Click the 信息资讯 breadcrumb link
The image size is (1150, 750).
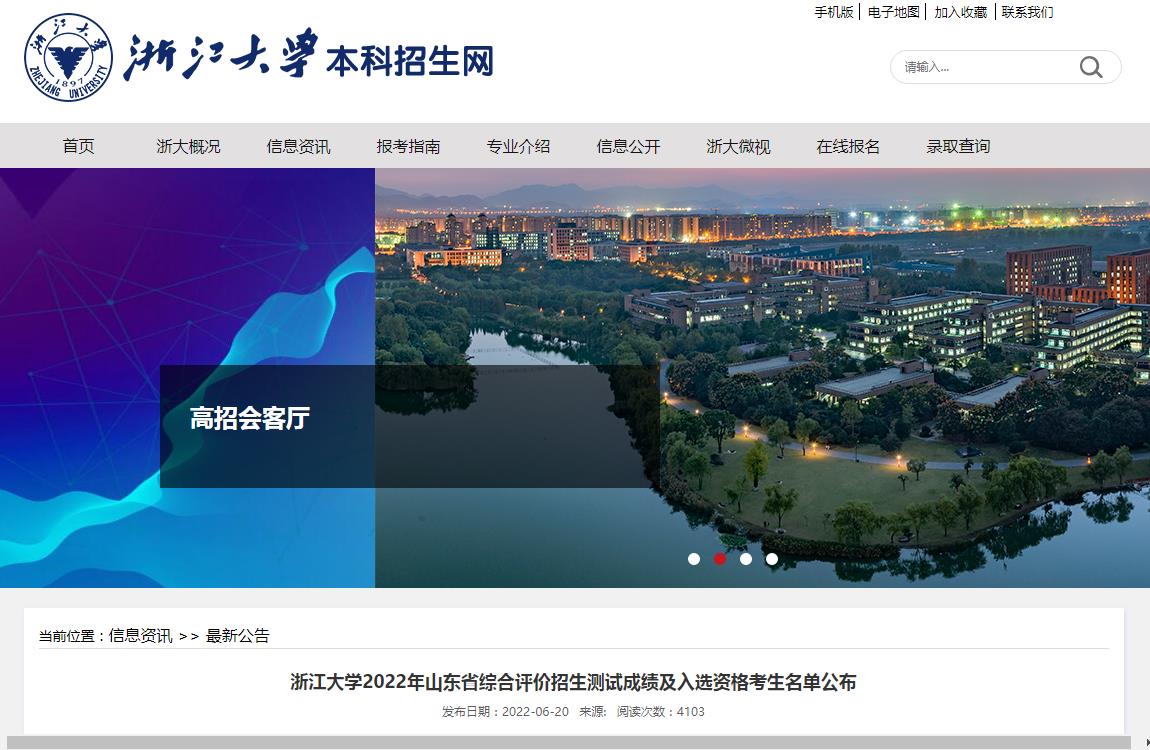click(140, 636)
